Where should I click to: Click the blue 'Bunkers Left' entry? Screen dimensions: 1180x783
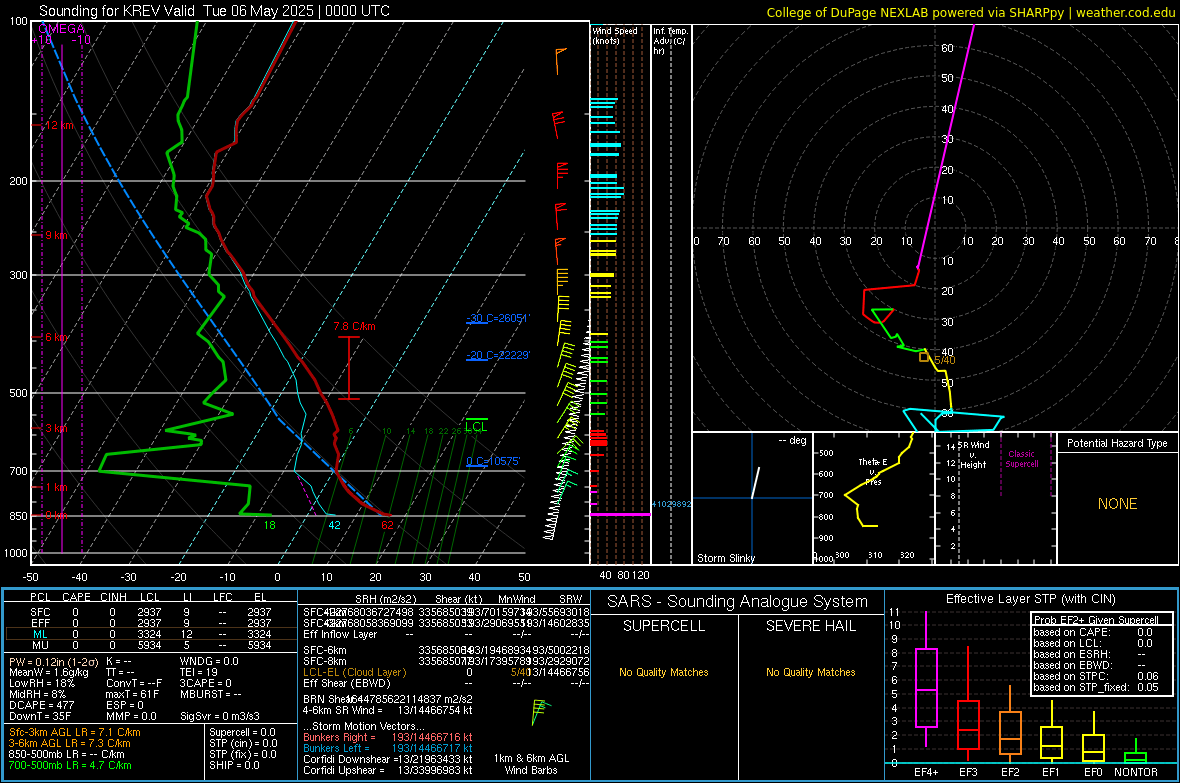[388, 748]
